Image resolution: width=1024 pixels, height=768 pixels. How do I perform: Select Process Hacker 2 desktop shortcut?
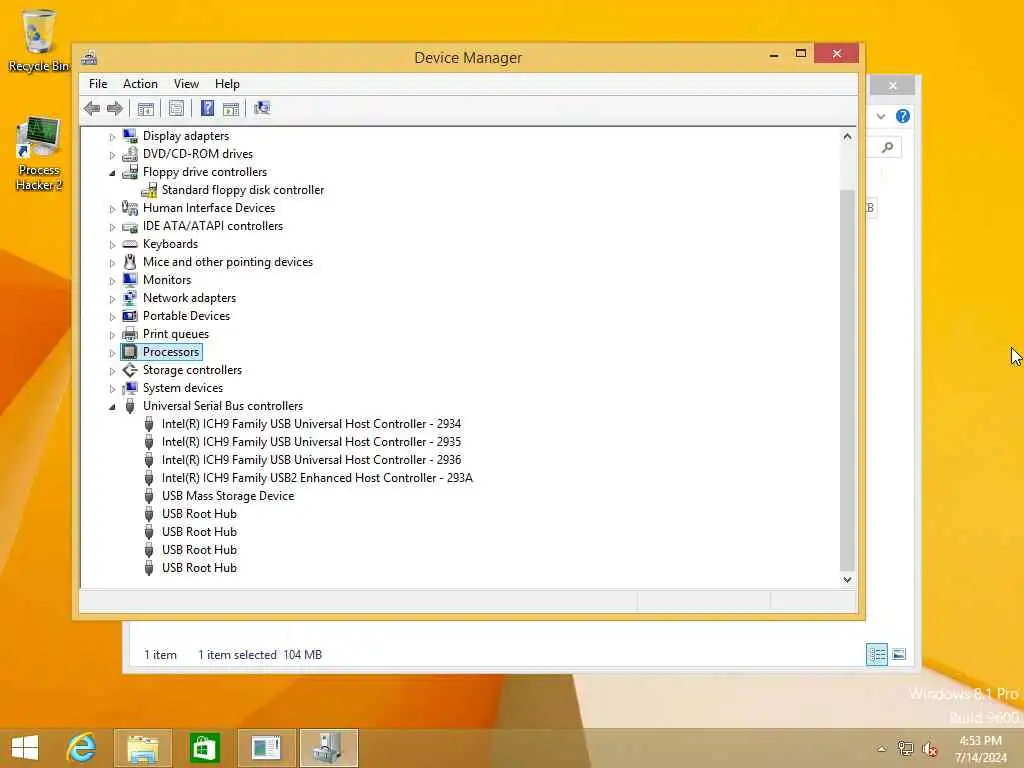tap(38, 154)
